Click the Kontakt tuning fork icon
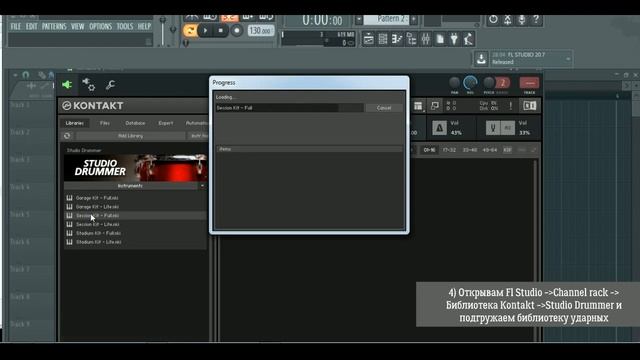 pyautogui.click(x=493, y=128)
